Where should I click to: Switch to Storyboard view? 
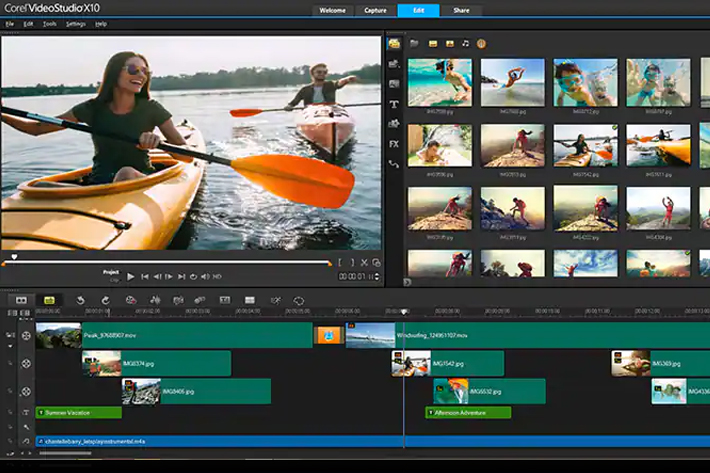coord(19,300)
